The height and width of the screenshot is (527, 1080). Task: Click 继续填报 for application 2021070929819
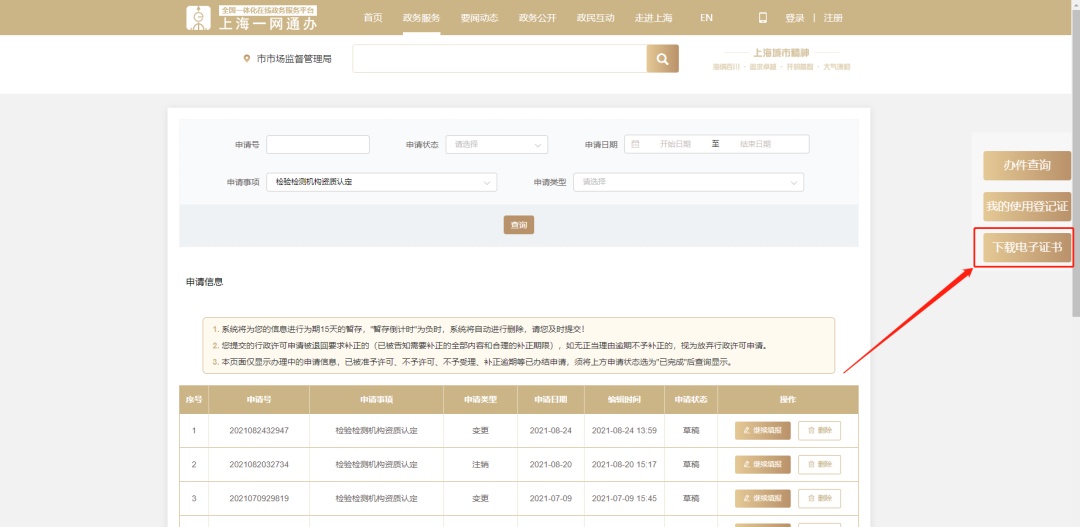coord(763,498)
